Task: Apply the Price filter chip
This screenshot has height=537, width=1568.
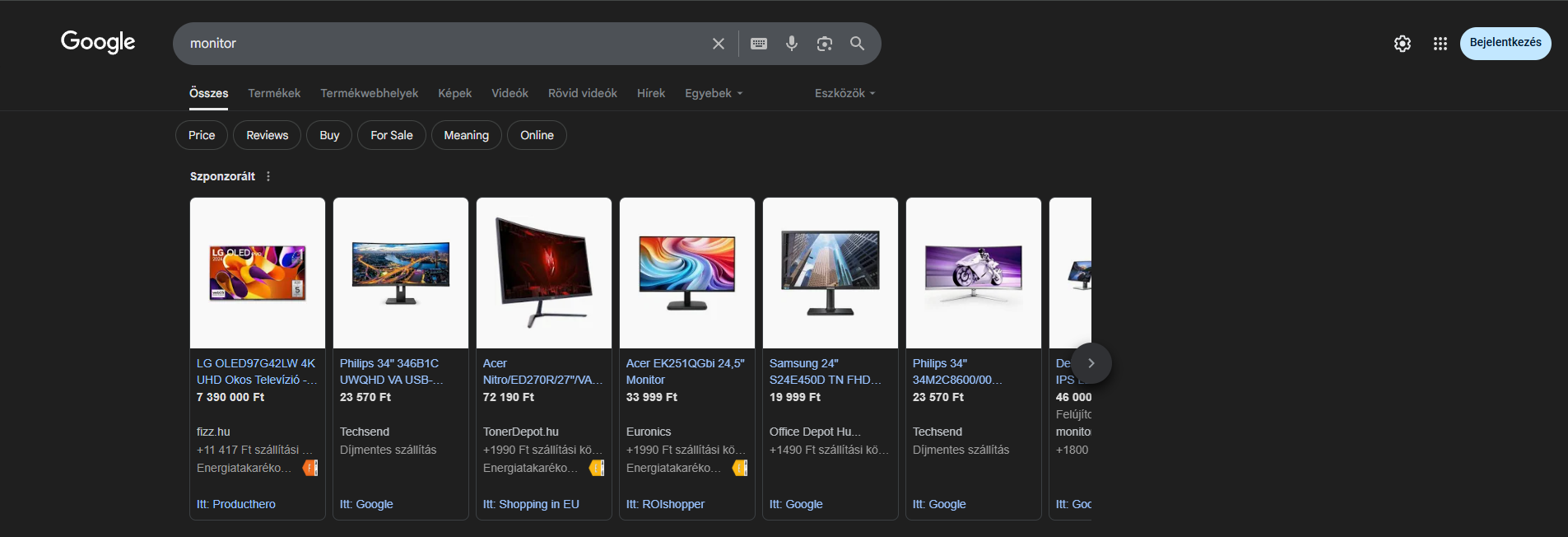Action: [202, 135]
